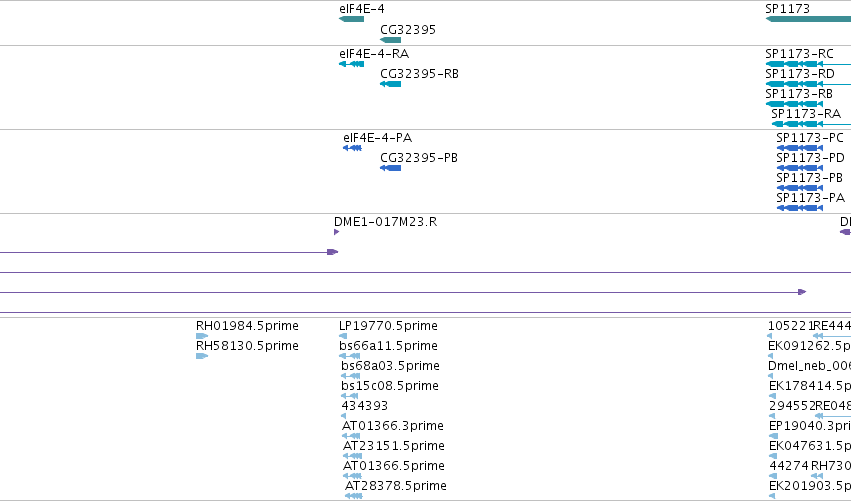Click the SP1173 gene feature bar
Image resolution: width=851 pixels, height=501 pixels.
[808, 19]
